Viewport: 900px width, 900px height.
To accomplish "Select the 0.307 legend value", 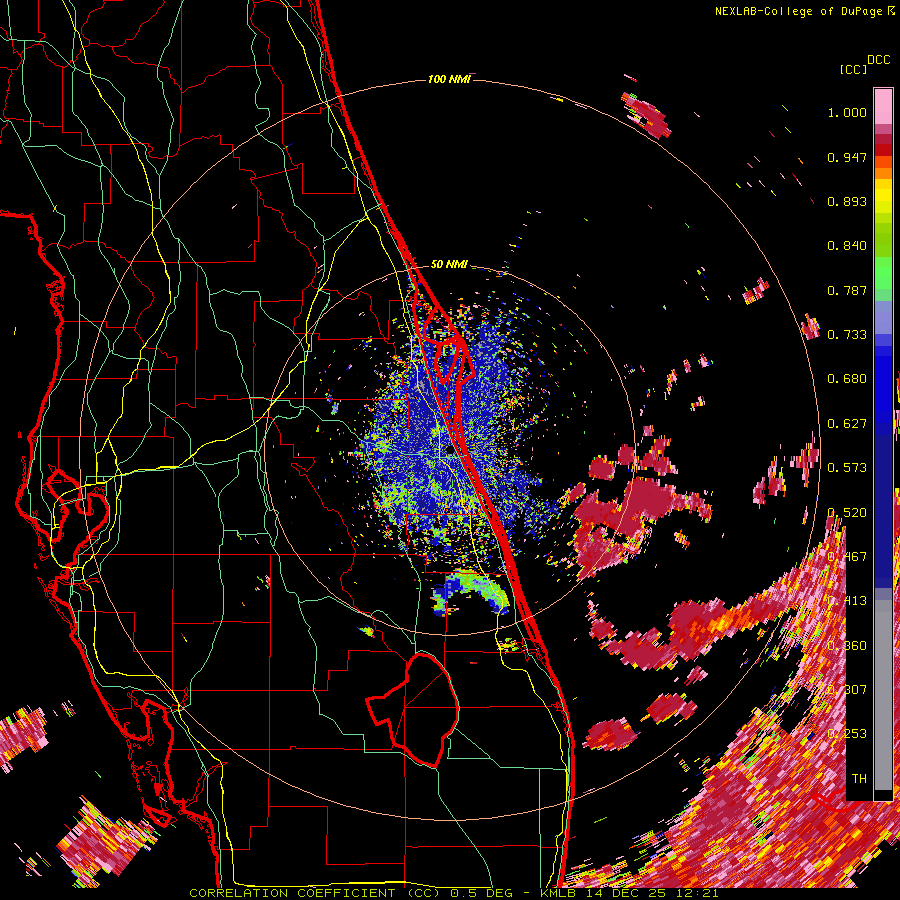I will point(847,690).
